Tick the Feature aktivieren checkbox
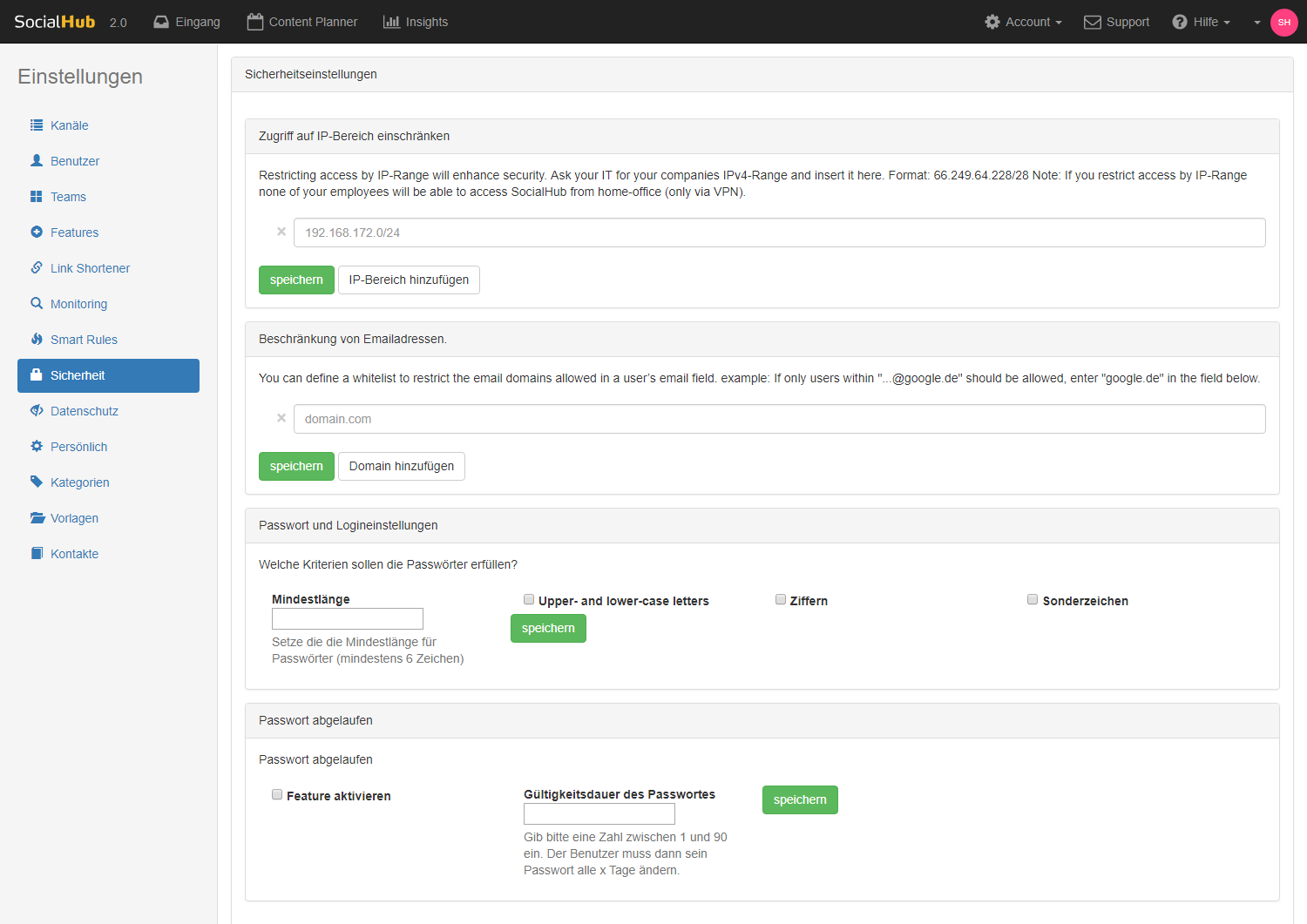 click(277, 794)
